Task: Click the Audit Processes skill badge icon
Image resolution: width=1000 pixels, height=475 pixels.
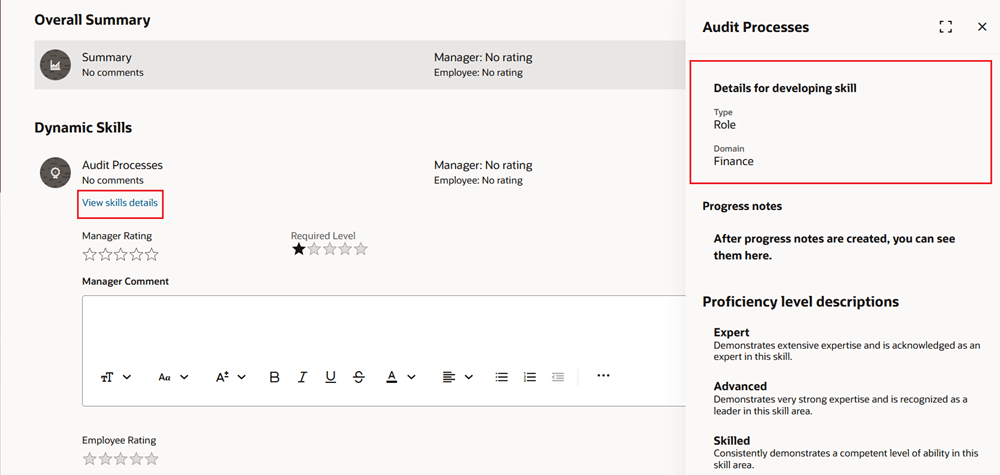Action: pos(55,172)
